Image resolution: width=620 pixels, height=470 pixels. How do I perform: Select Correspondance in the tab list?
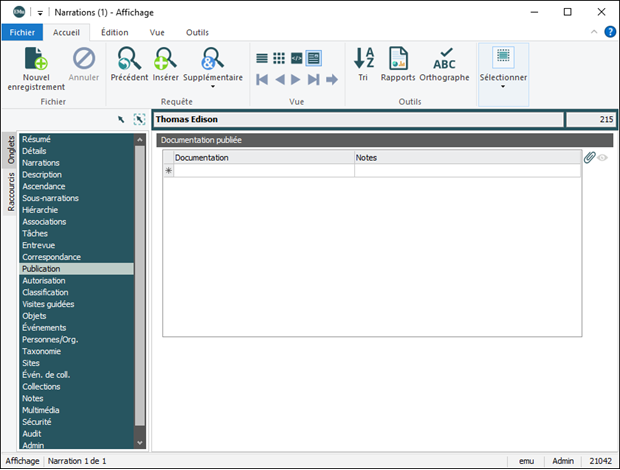[51, 257]
